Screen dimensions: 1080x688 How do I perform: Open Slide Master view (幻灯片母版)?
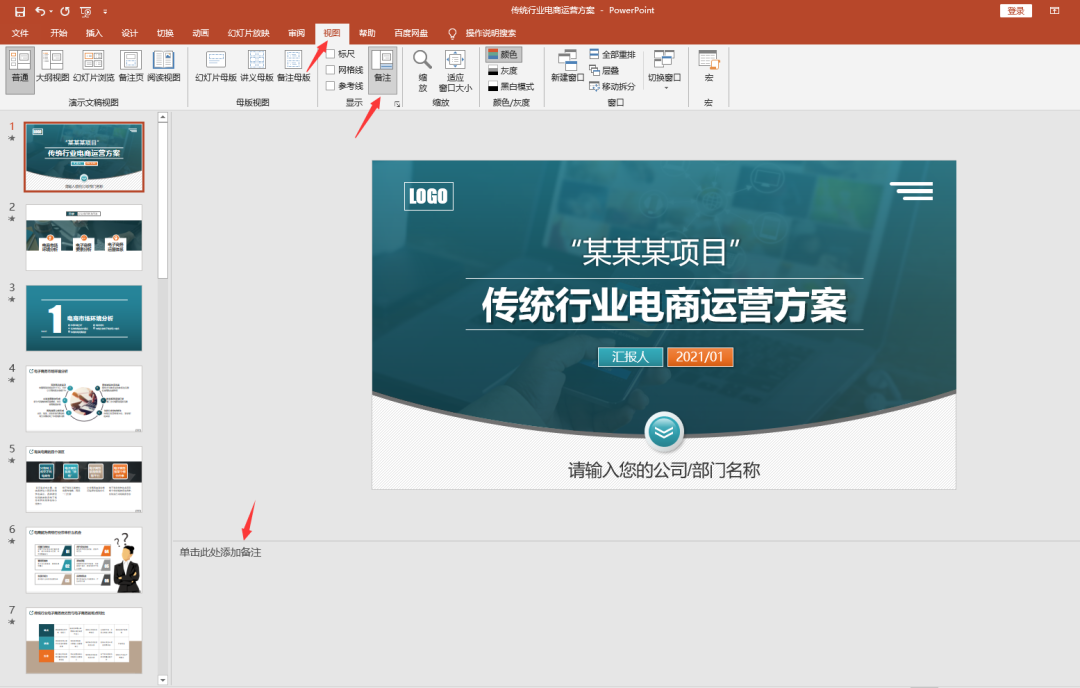(216, 66)
